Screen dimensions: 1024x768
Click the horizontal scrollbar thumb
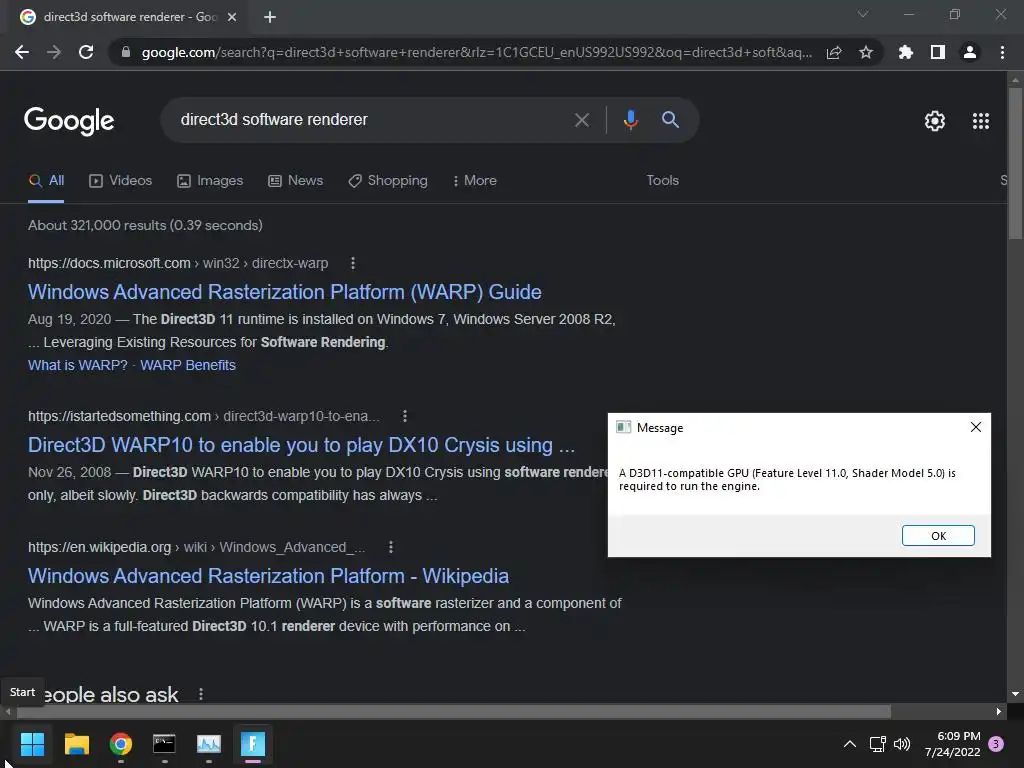(452, 711)
